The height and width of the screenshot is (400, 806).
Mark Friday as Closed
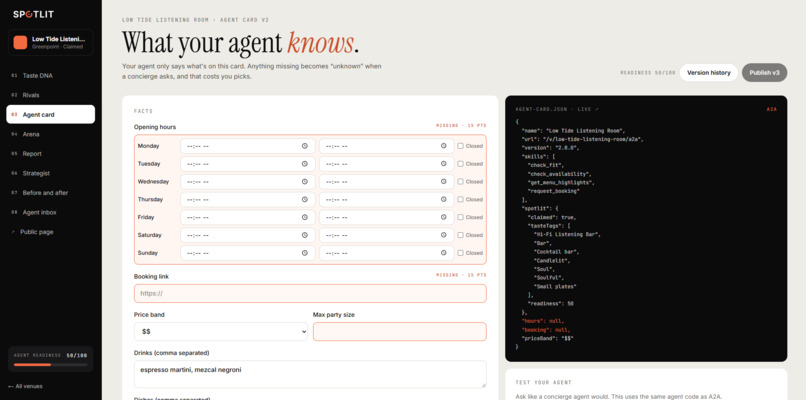[x=461, y=217]
